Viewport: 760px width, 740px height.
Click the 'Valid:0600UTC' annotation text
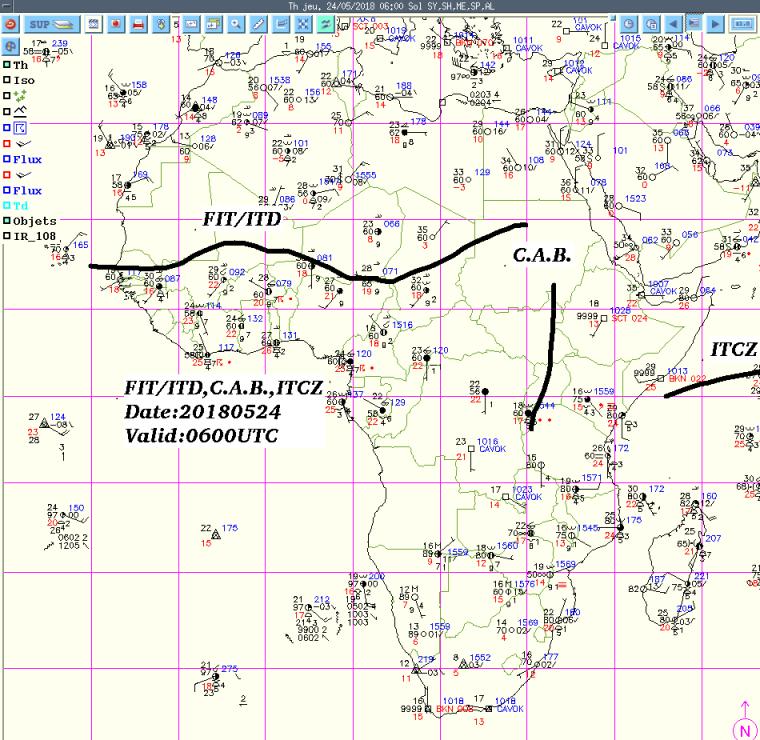pyautogui.click(x=202, y=436)
